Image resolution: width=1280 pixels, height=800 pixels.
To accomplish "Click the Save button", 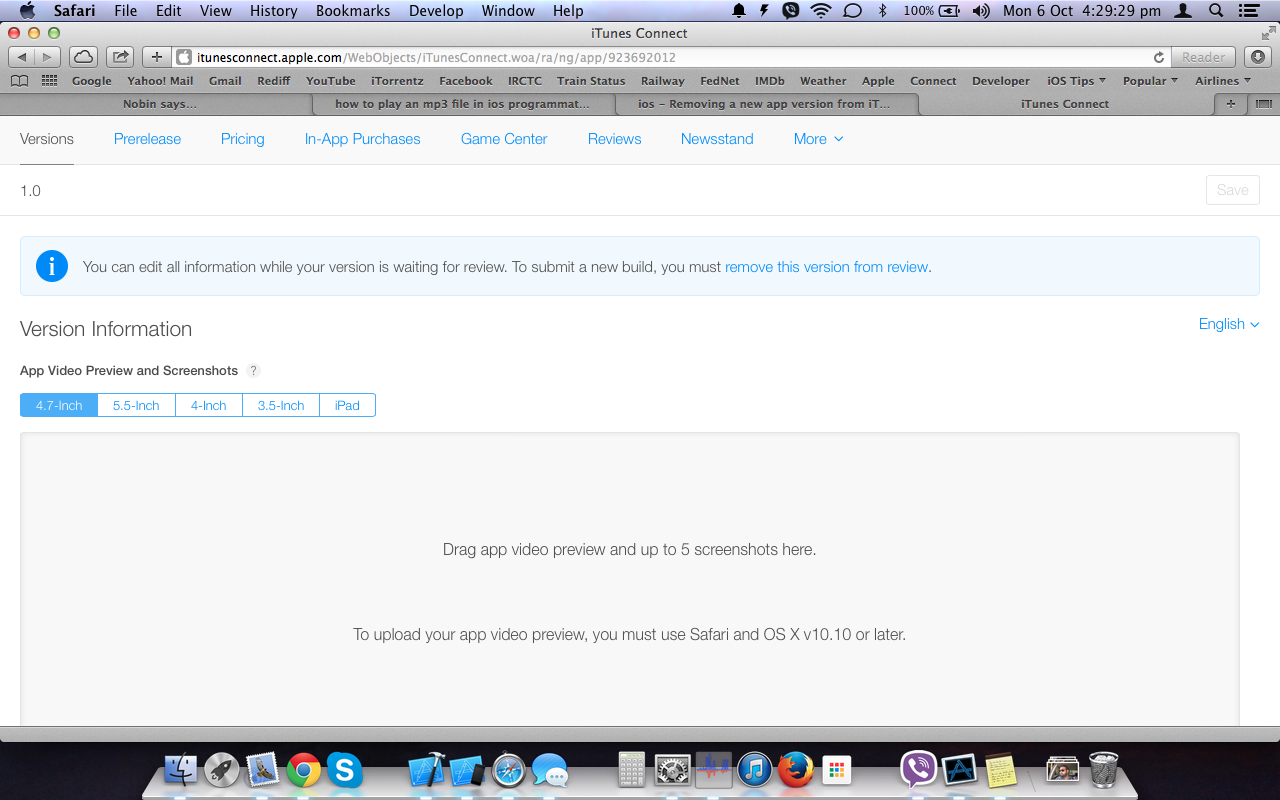I will (x=1233, y=190).
